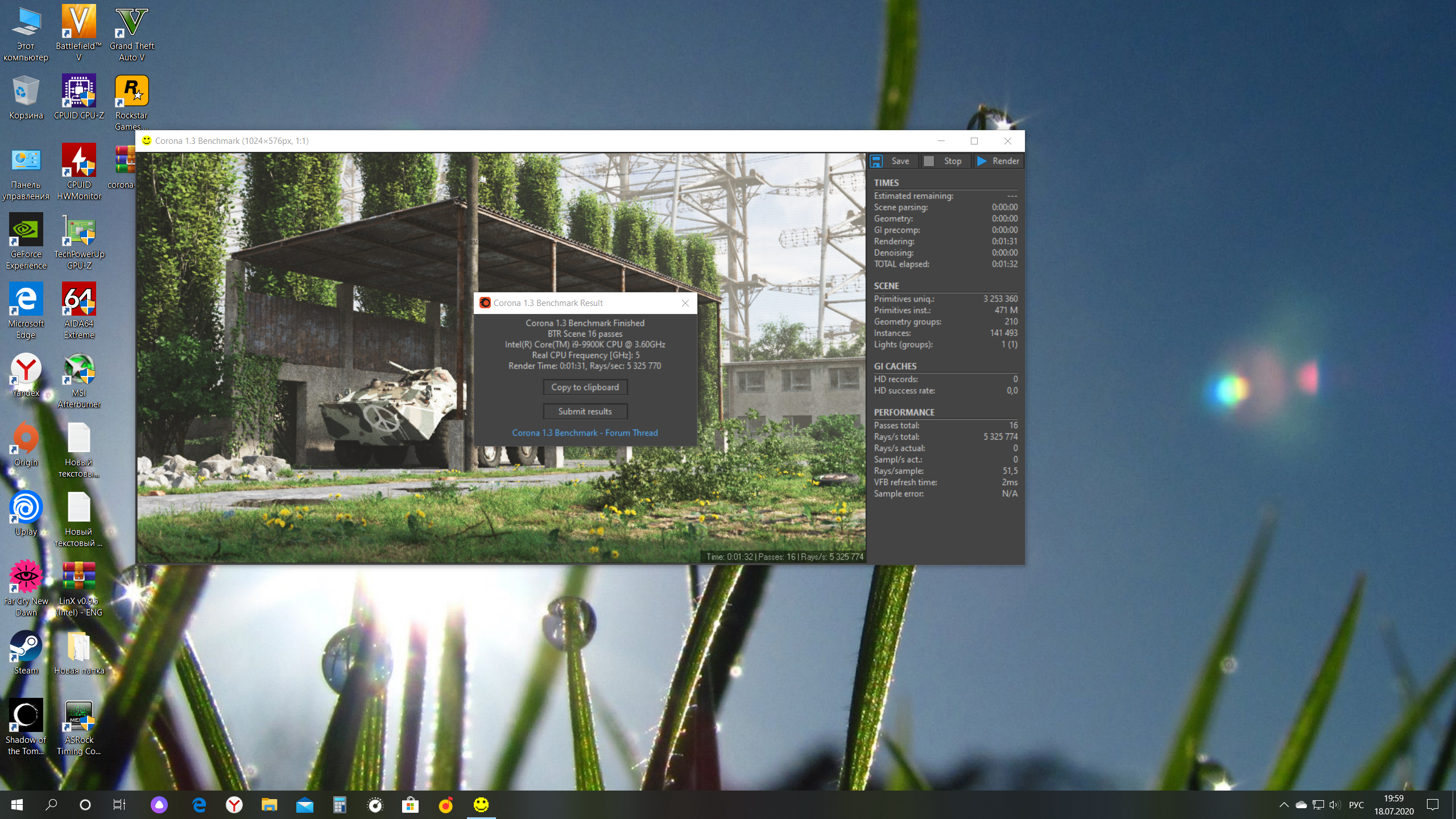Screen dimensions: 1456x819
Task: Switch the РУС keyboard language indicator
Action: click(x=1356, y=805)
